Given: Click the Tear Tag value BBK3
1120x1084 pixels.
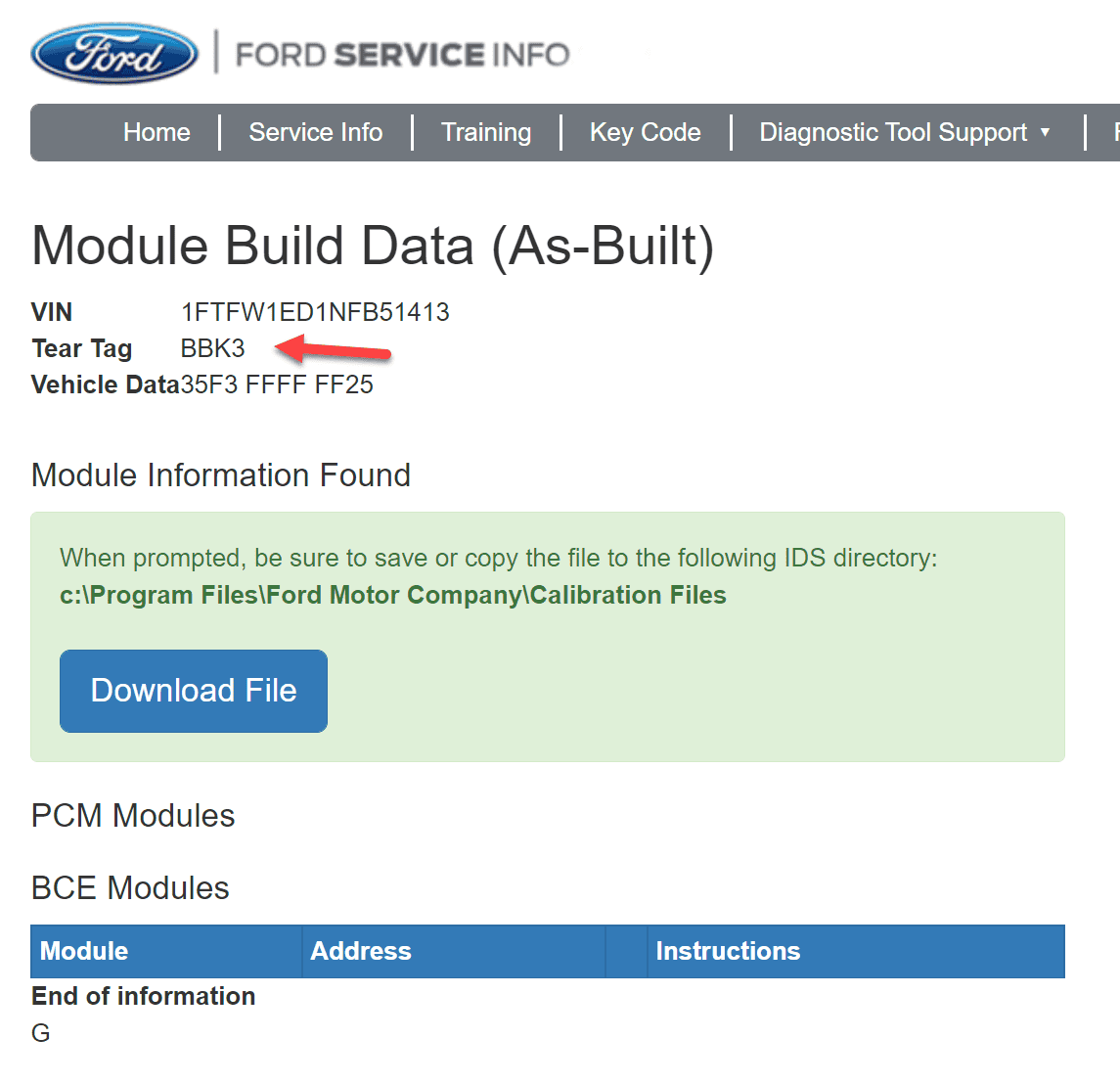Looking at the screenshot, I should coord(212,348).
